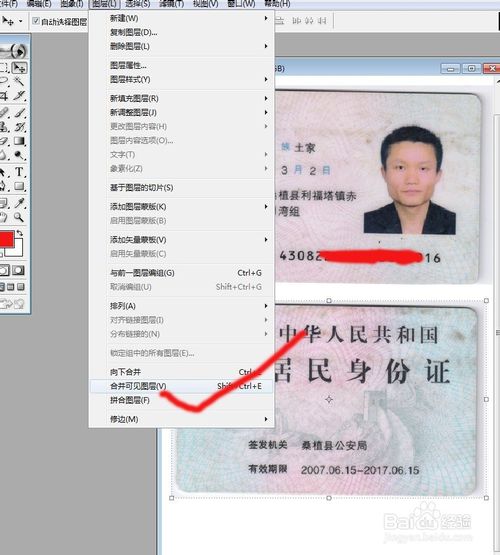500x555 pixels.
Task: Choose 向下合并 menu item
Action: pos(182,372)
